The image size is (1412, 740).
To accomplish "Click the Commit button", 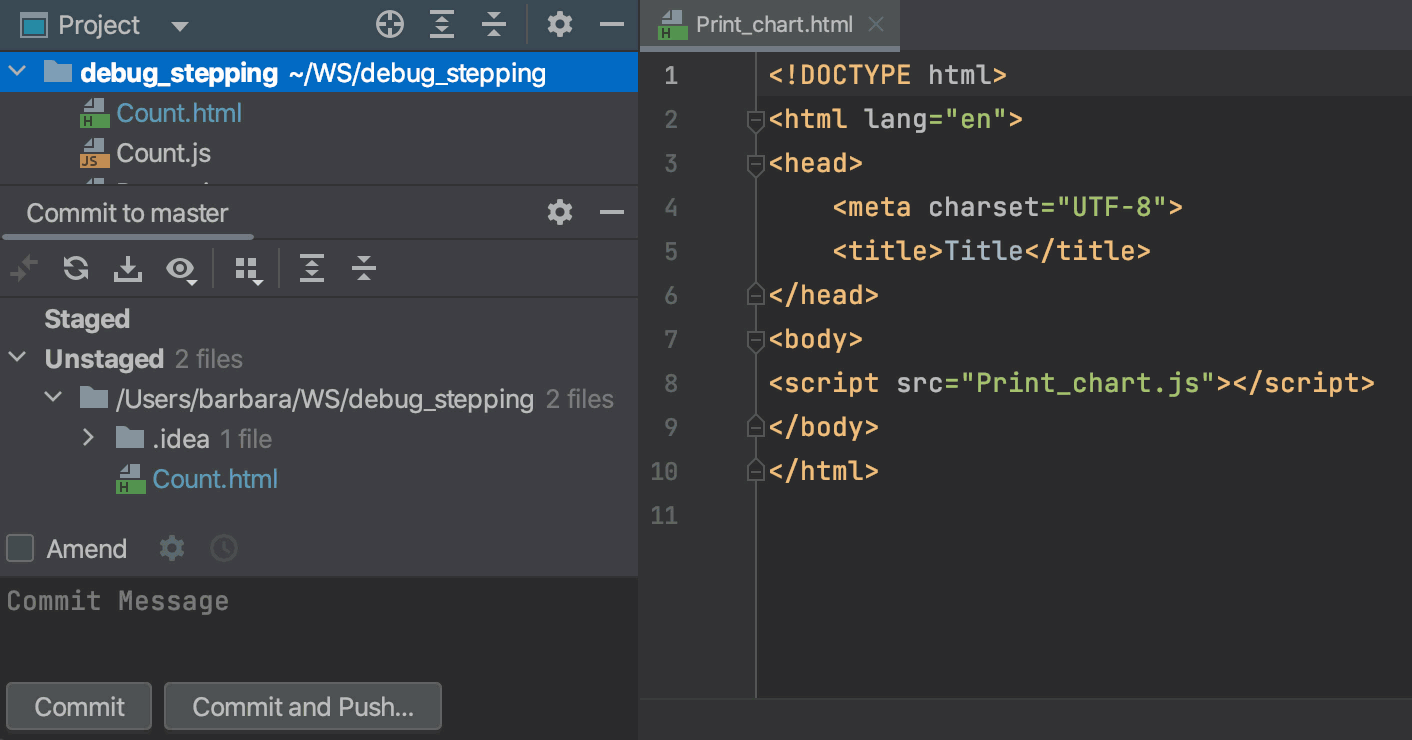I will (x=79, y=707).
